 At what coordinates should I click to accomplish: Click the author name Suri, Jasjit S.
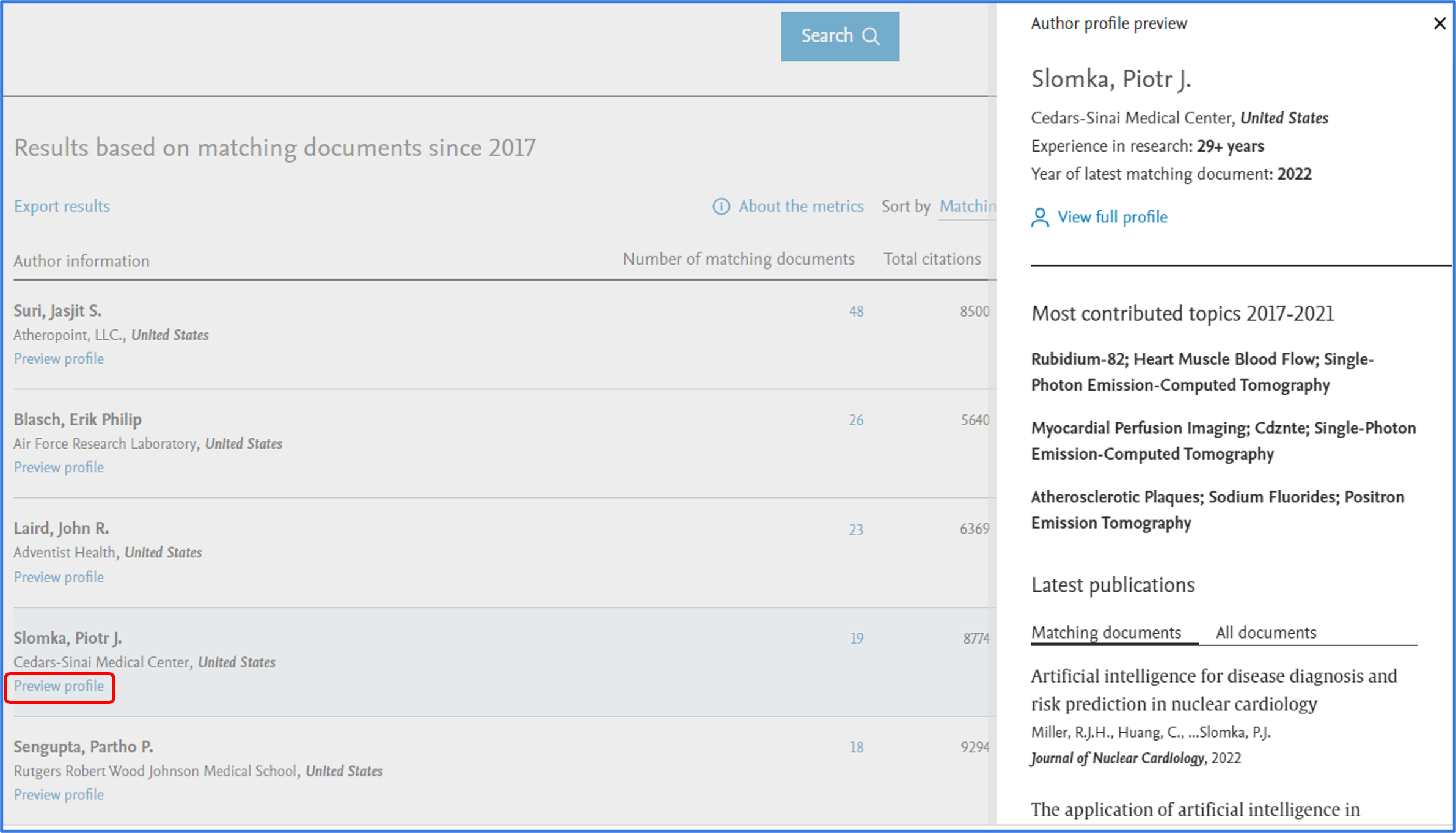pos(57,311)
